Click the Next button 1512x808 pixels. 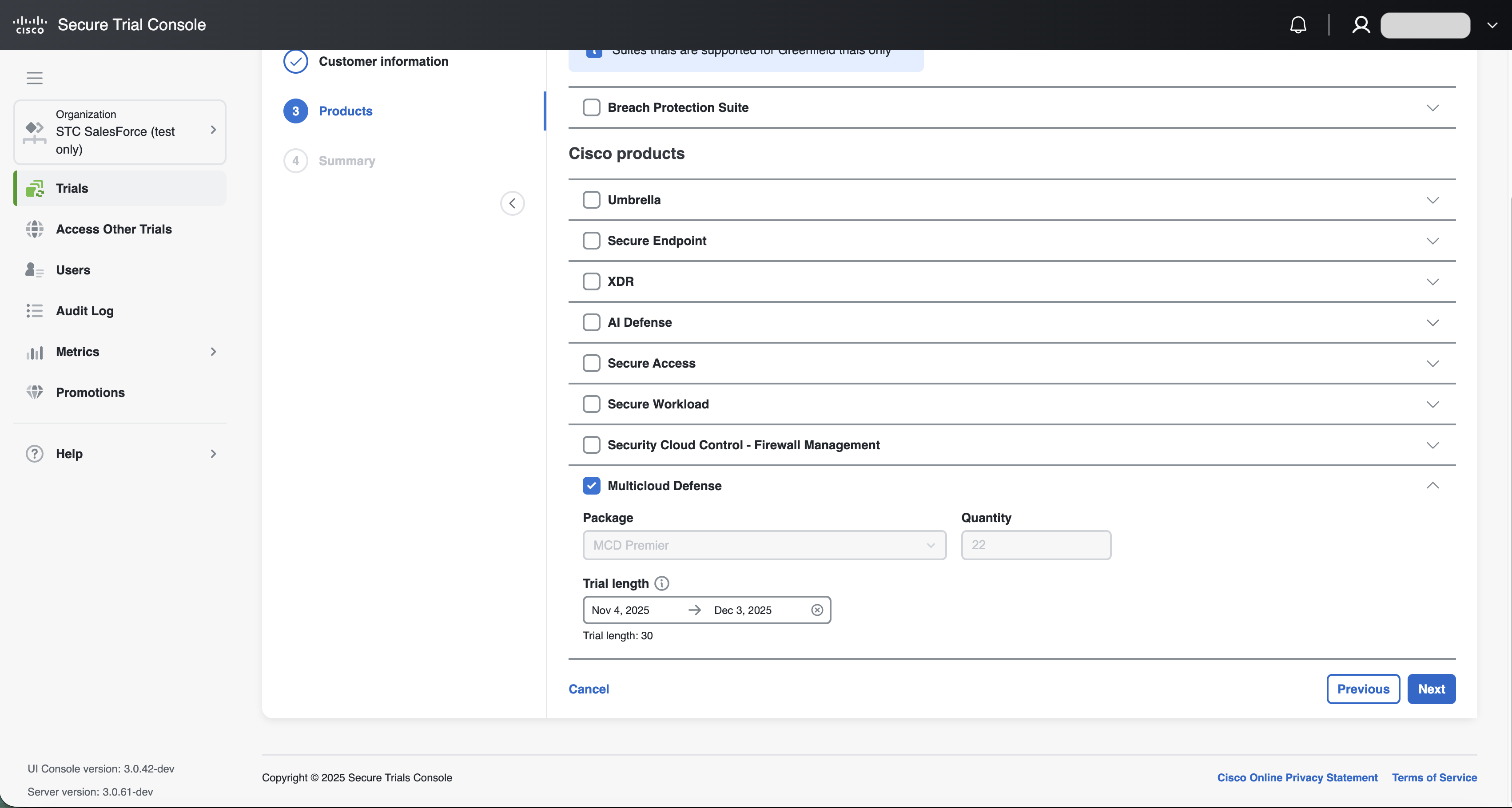(x=1431, y=689)
